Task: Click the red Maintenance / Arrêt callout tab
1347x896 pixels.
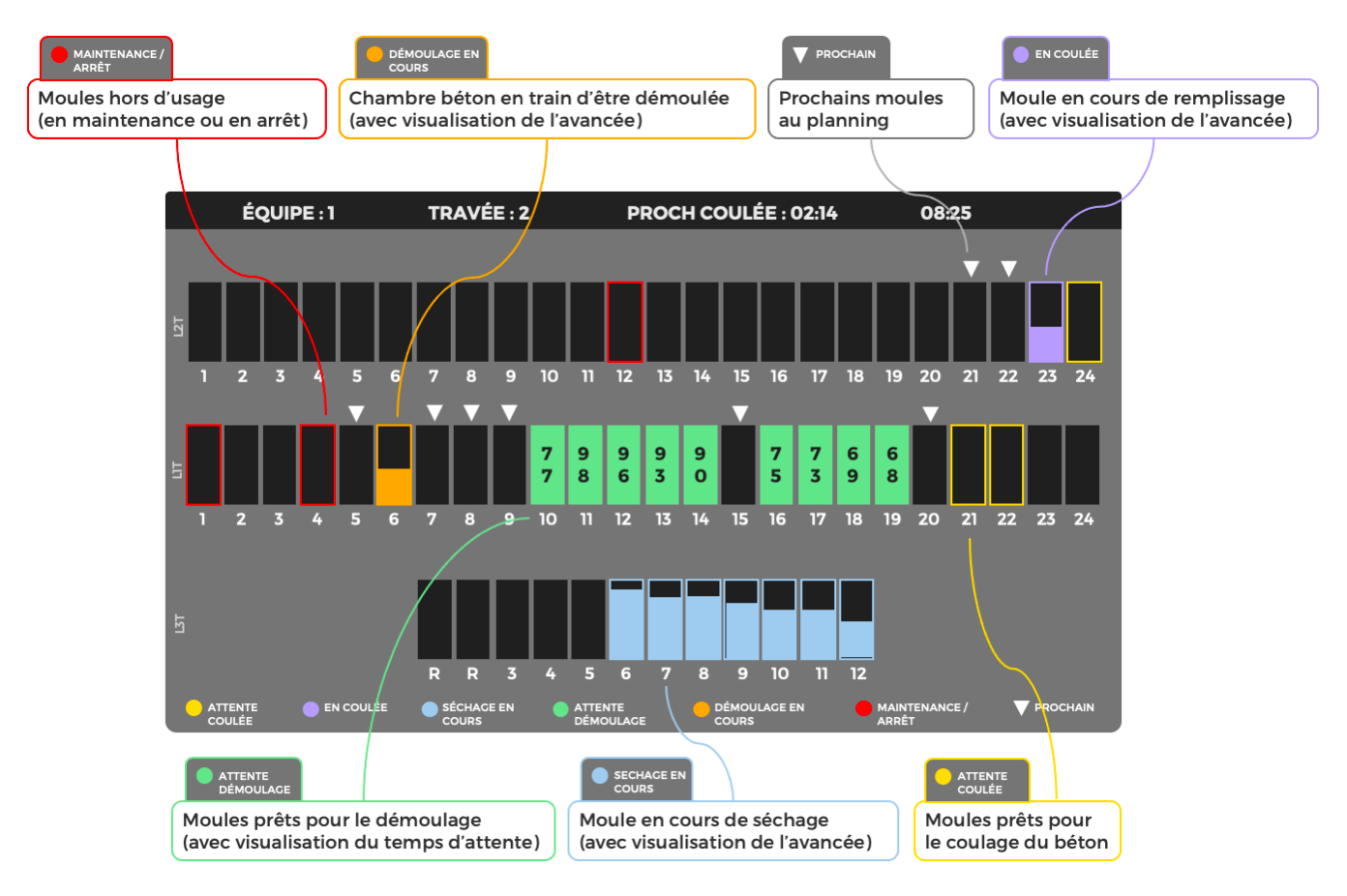Action: pyautogui.click(x=106, y=59)
